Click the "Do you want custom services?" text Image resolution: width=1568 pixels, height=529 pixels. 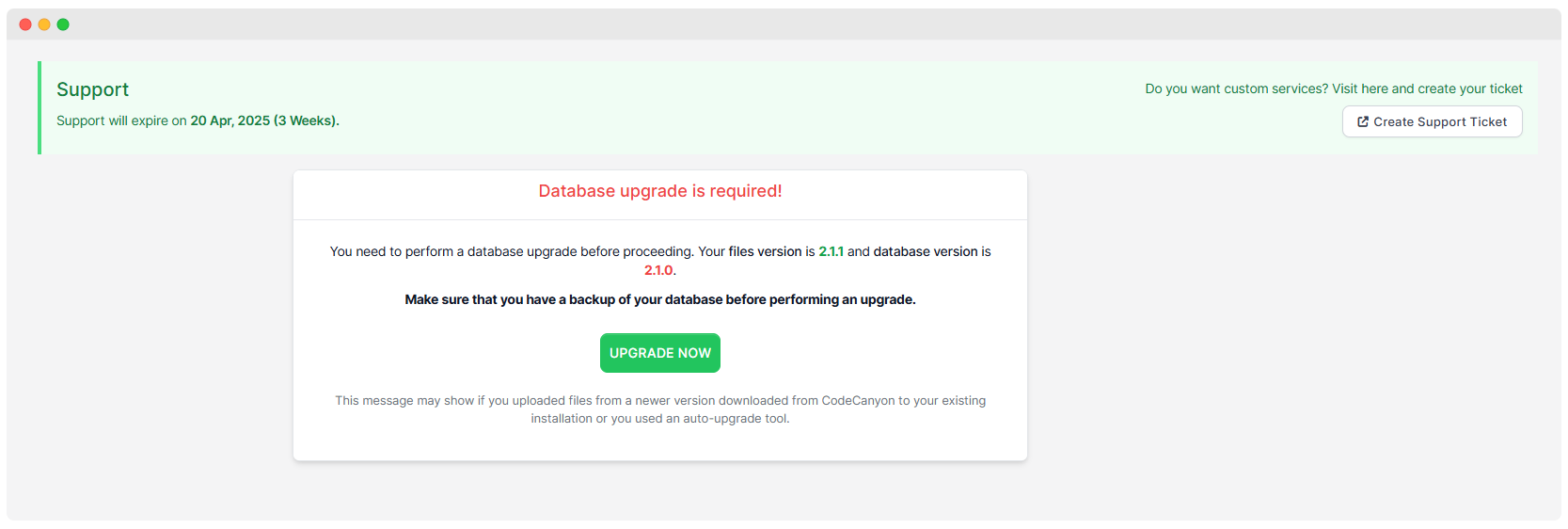click(x=1236, y=88)
